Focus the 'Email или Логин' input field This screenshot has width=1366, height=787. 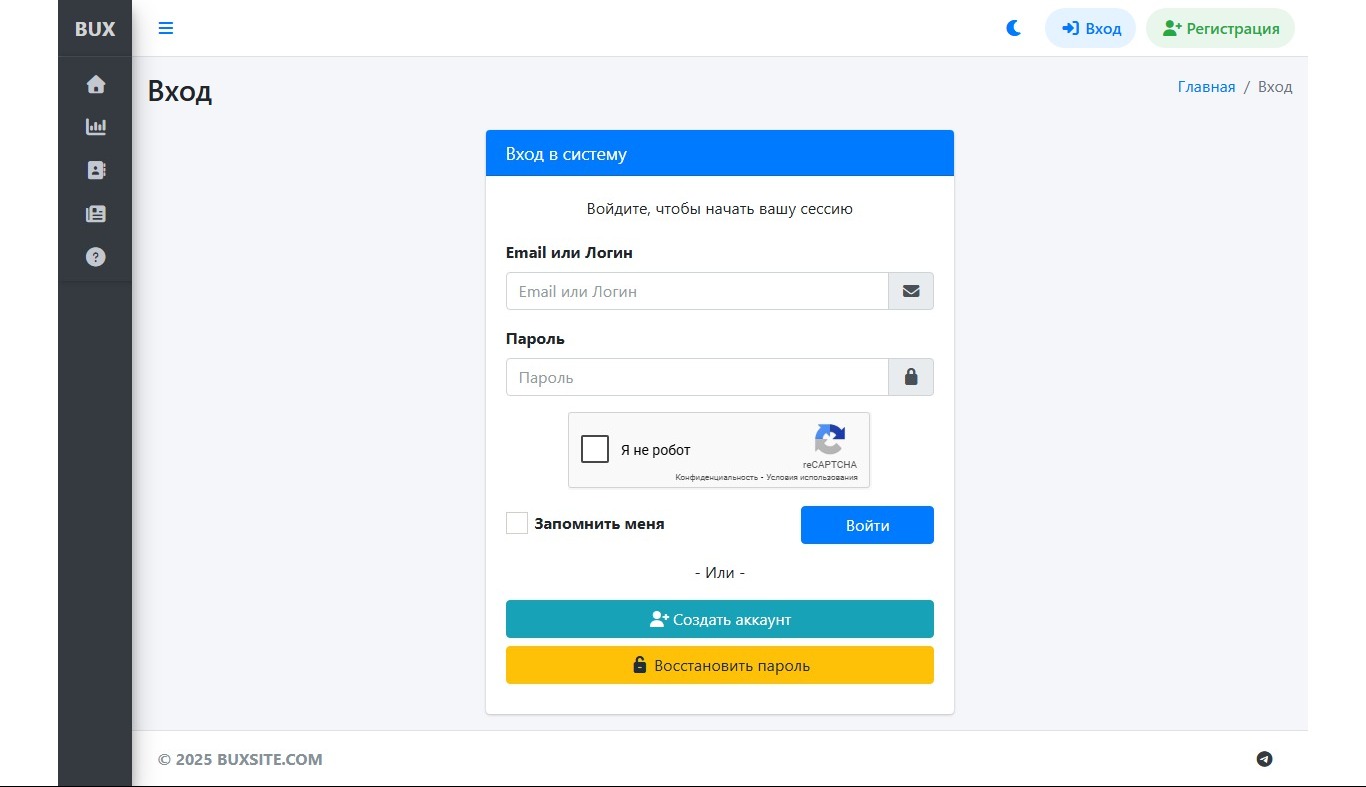tap(697, 291)
